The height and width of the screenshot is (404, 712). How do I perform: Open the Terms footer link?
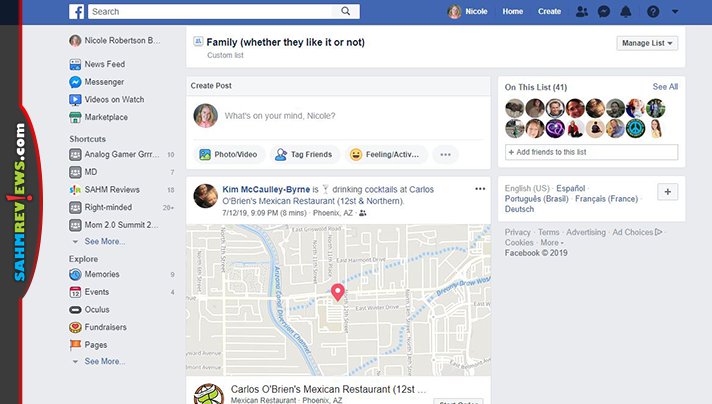pos(549,232)
